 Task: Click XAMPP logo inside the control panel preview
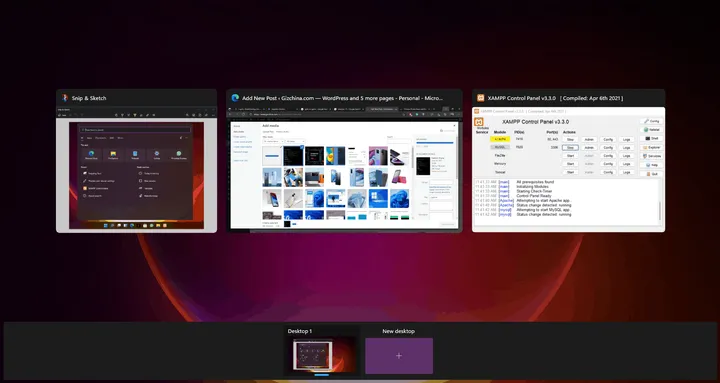(480, 122)
